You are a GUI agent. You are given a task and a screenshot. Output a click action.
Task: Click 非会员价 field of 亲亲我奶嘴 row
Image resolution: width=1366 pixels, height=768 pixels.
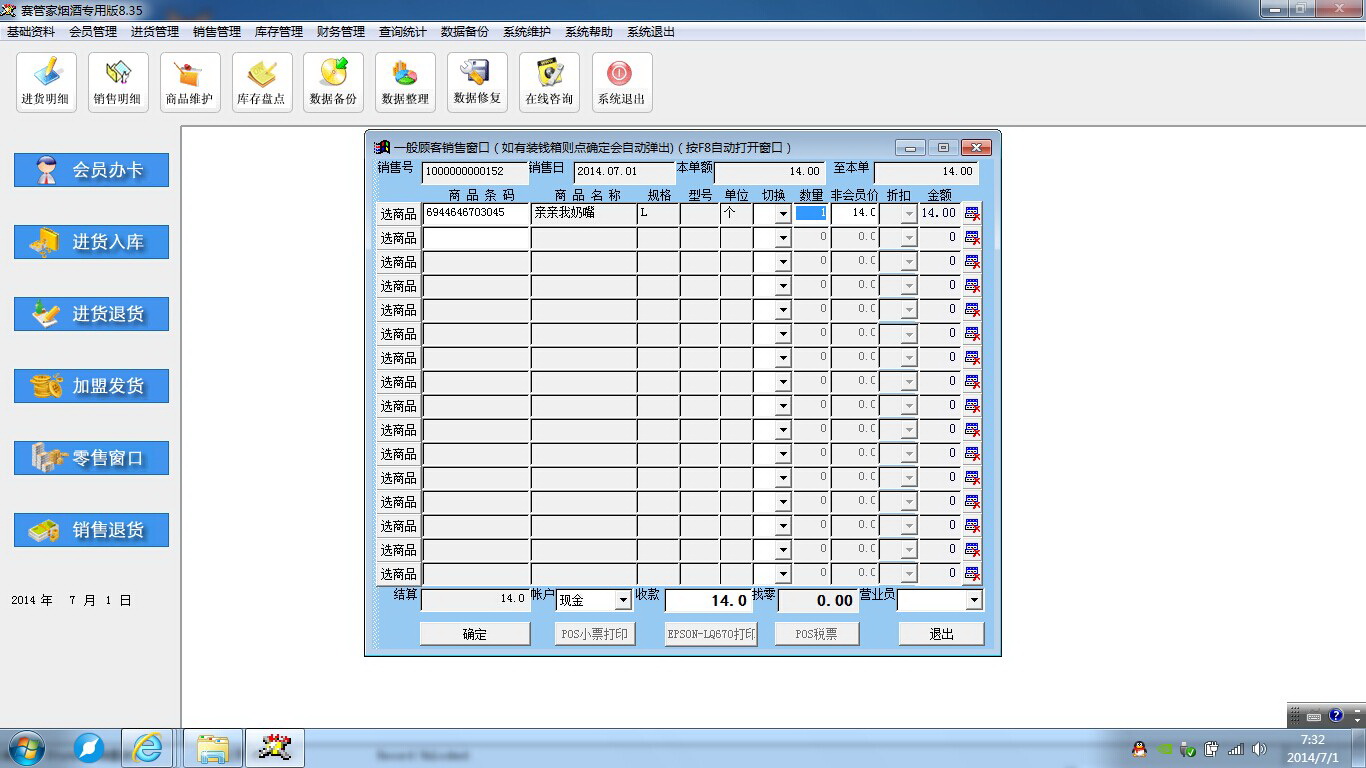tap(854, 213)
